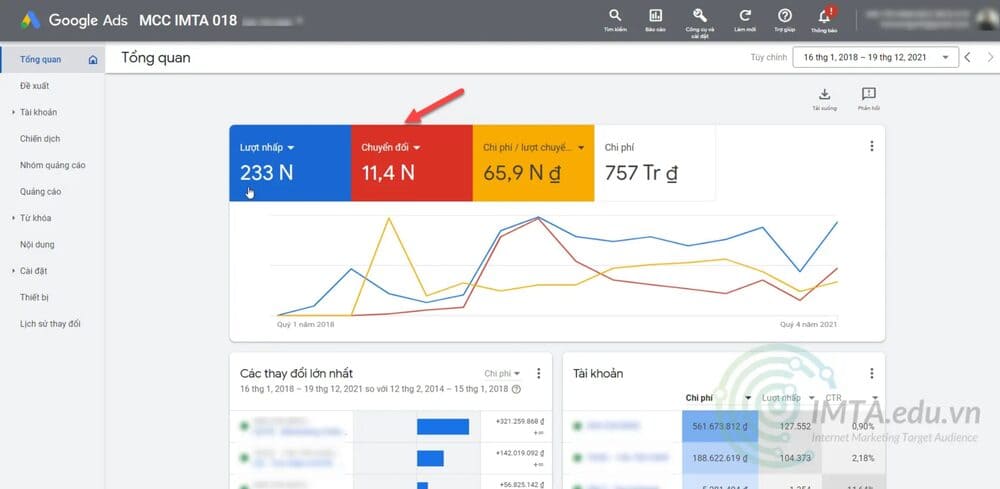Click the Quý 1 năm 2018 axis label
Image resolution: width=1000 pixels, height=489 pixels.
pos(305,325)
